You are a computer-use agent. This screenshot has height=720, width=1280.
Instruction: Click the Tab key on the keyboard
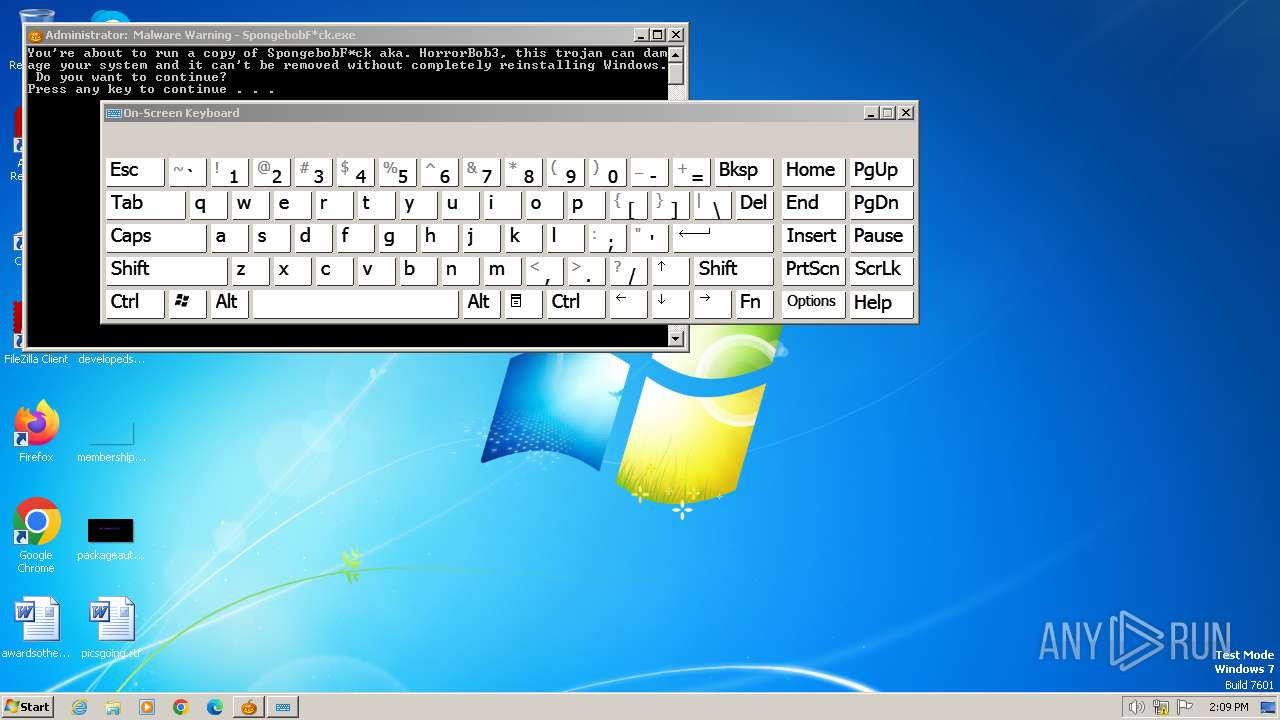click(145, 204)
